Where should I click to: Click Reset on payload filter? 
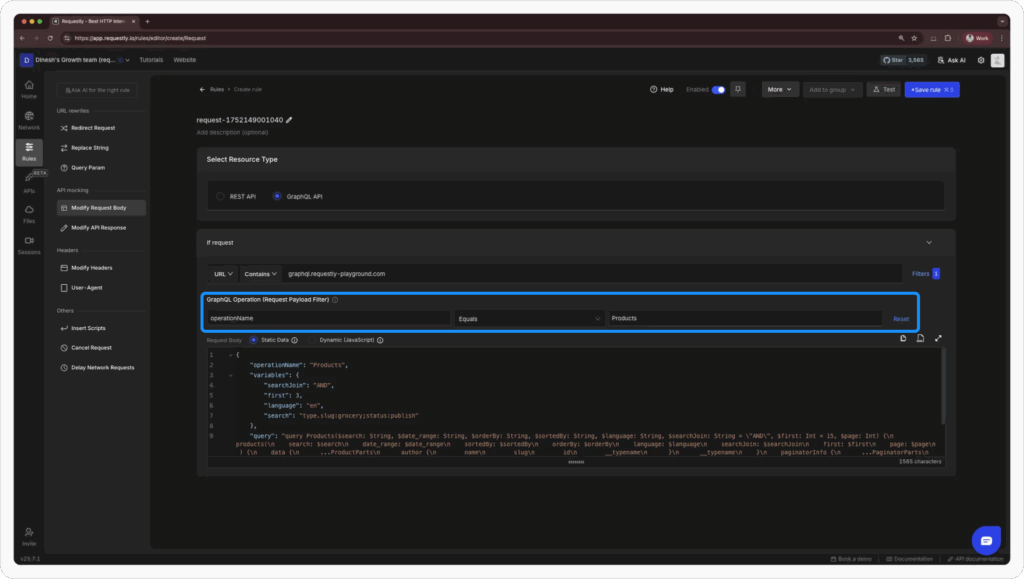[x=901, y=319]
